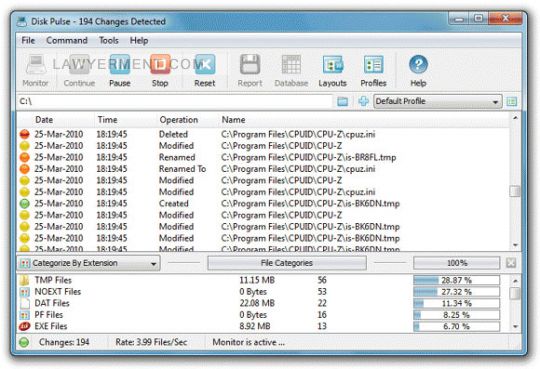Open the Categorize By Extension dropdown

[x=89, y=263]
